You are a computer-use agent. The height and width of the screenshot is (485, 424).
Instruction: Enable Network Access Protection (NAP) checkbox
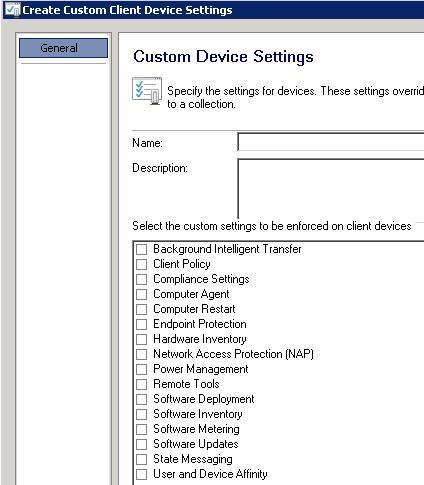pos(141,354)
